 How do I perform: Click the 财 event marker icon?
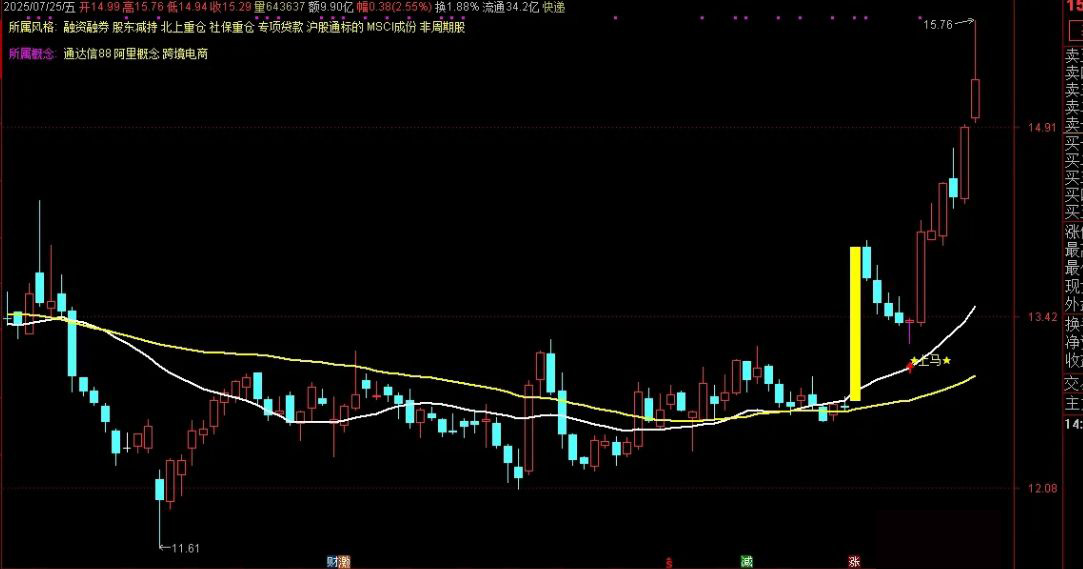332,562
